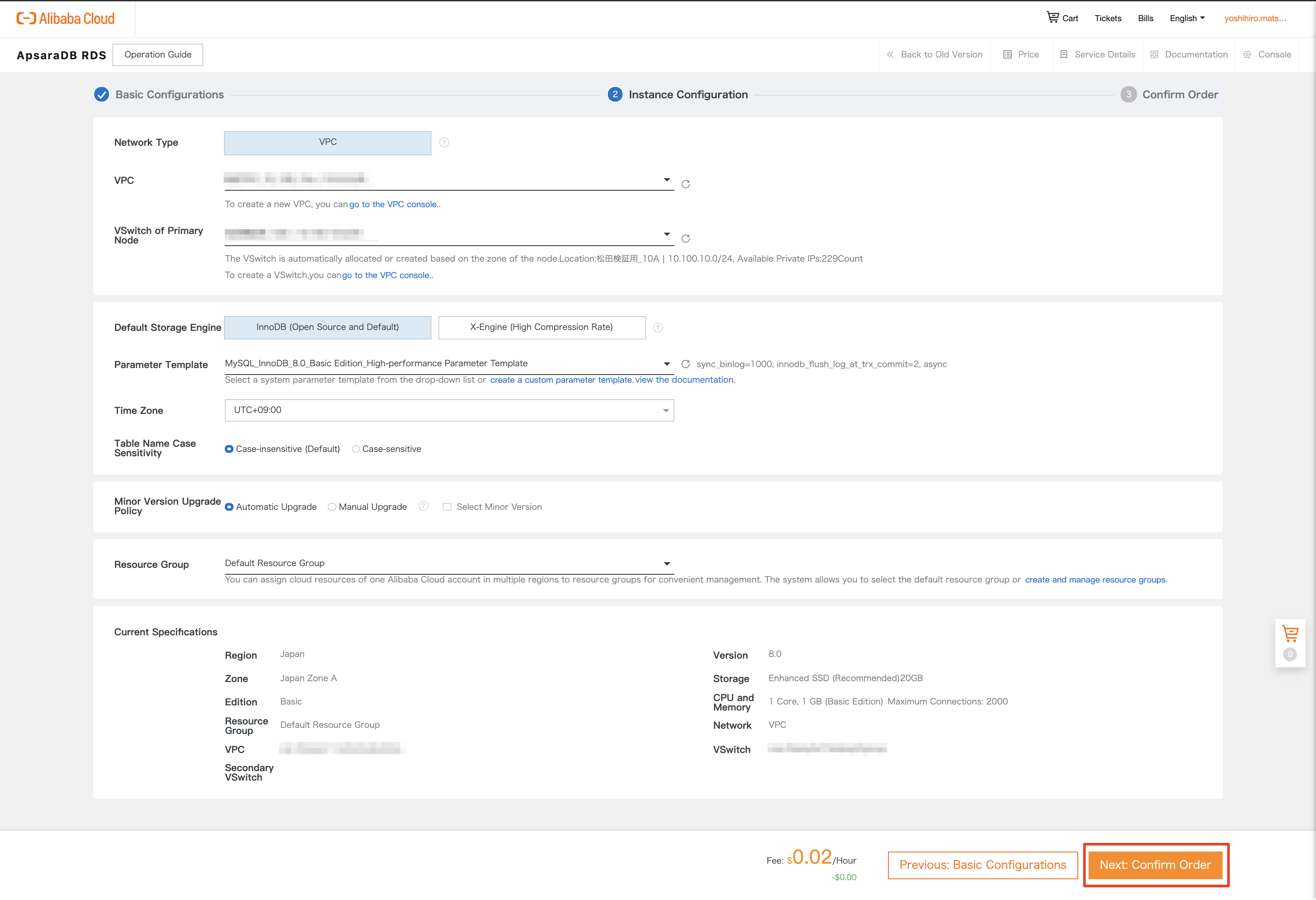The image size is (1316, 900).
Task: Click the Alibaba Cloud logo
Action: pos(66,19)
